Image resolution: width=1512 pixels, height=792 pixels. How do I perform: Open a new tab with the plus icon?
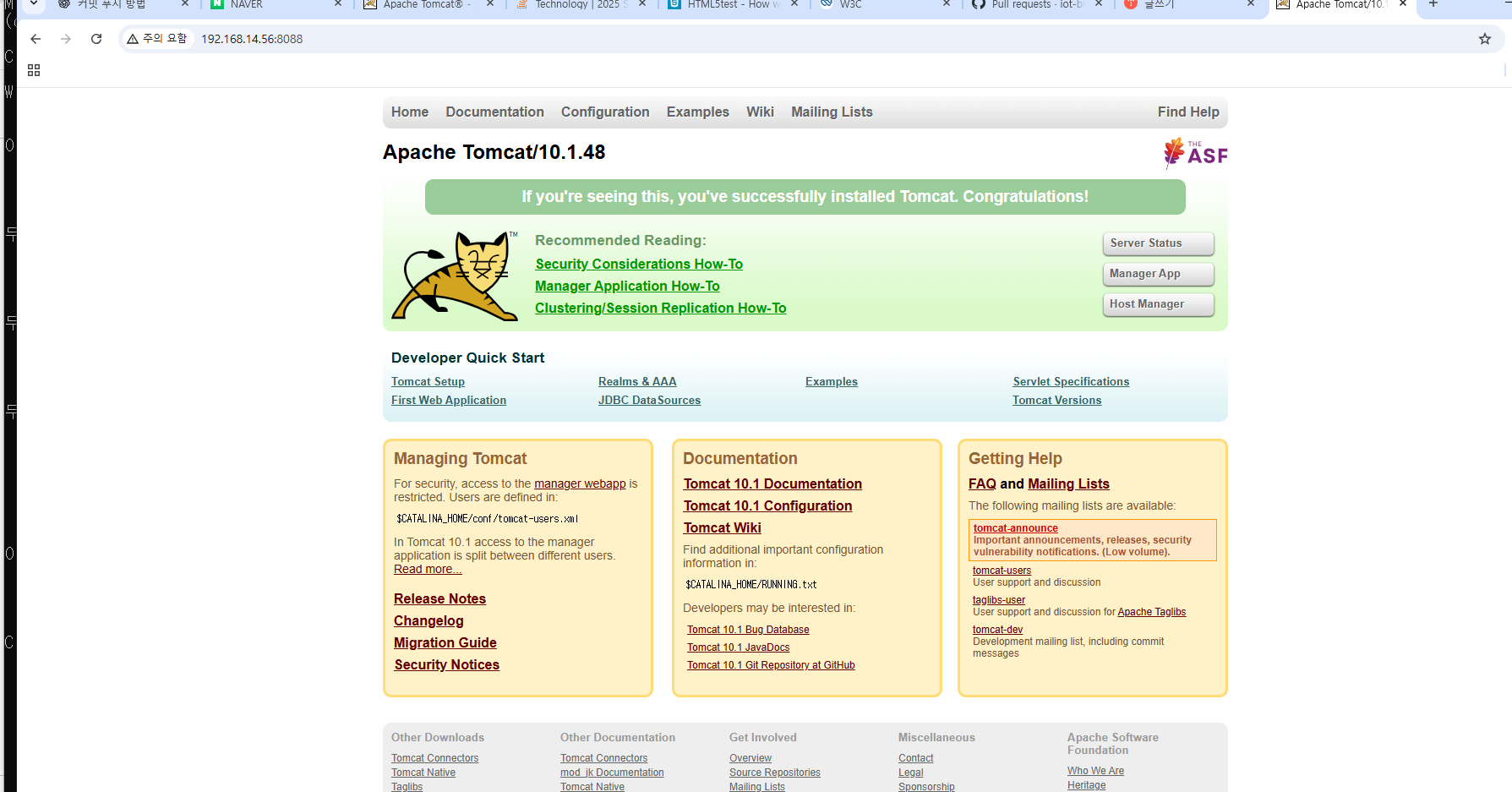tap(1433, 4)
